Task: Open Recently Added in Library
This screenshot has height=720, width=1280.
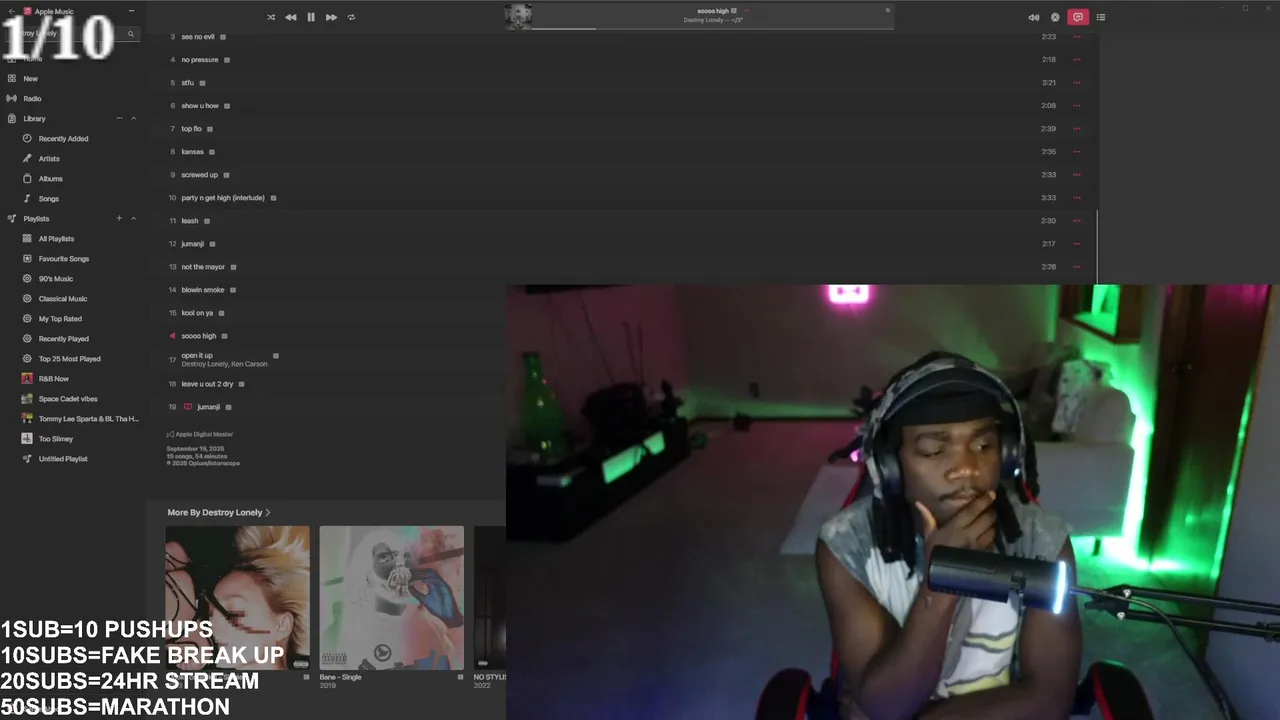Action: [x=63, y=139]
